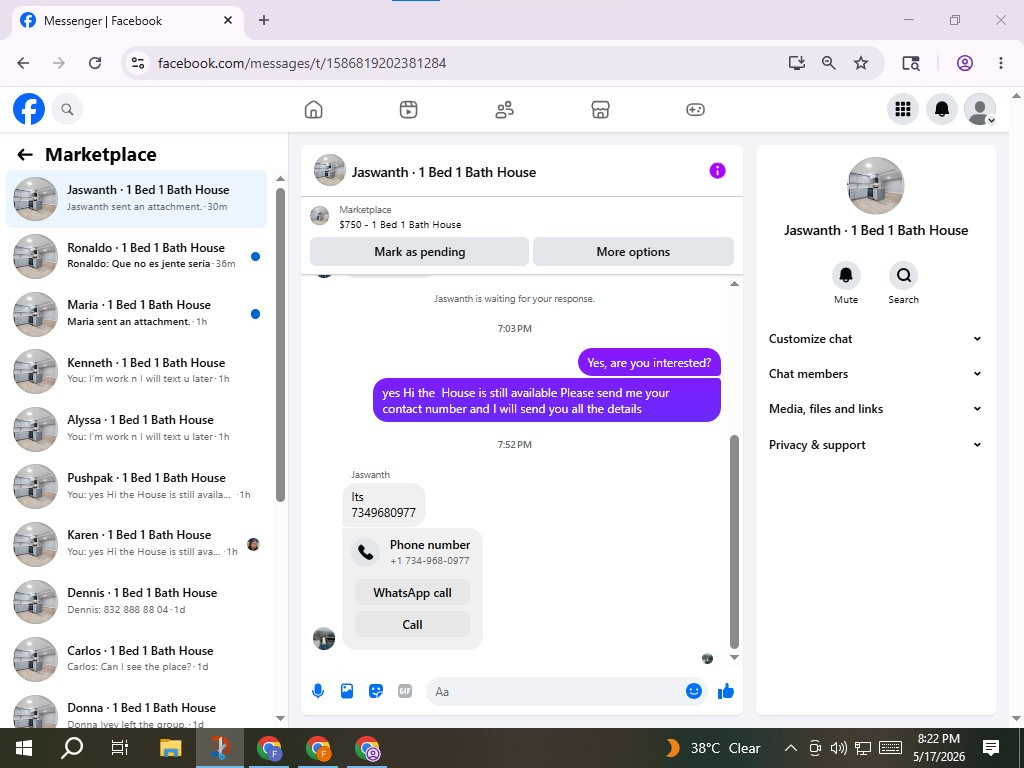The width and height of the screenshot is (1024, 768).
Task: Open Chrome zoom magnifier icon
Action: coord(828,63)
